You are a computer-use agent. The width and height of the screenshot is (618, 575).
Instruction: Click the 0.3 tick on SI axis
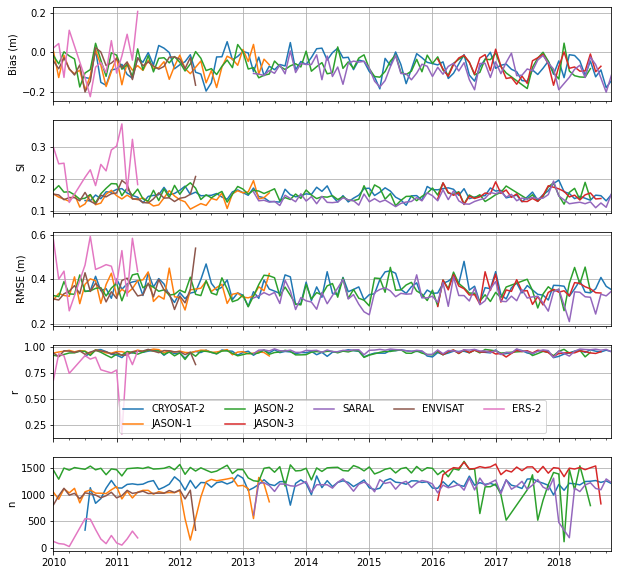(37, 147)
